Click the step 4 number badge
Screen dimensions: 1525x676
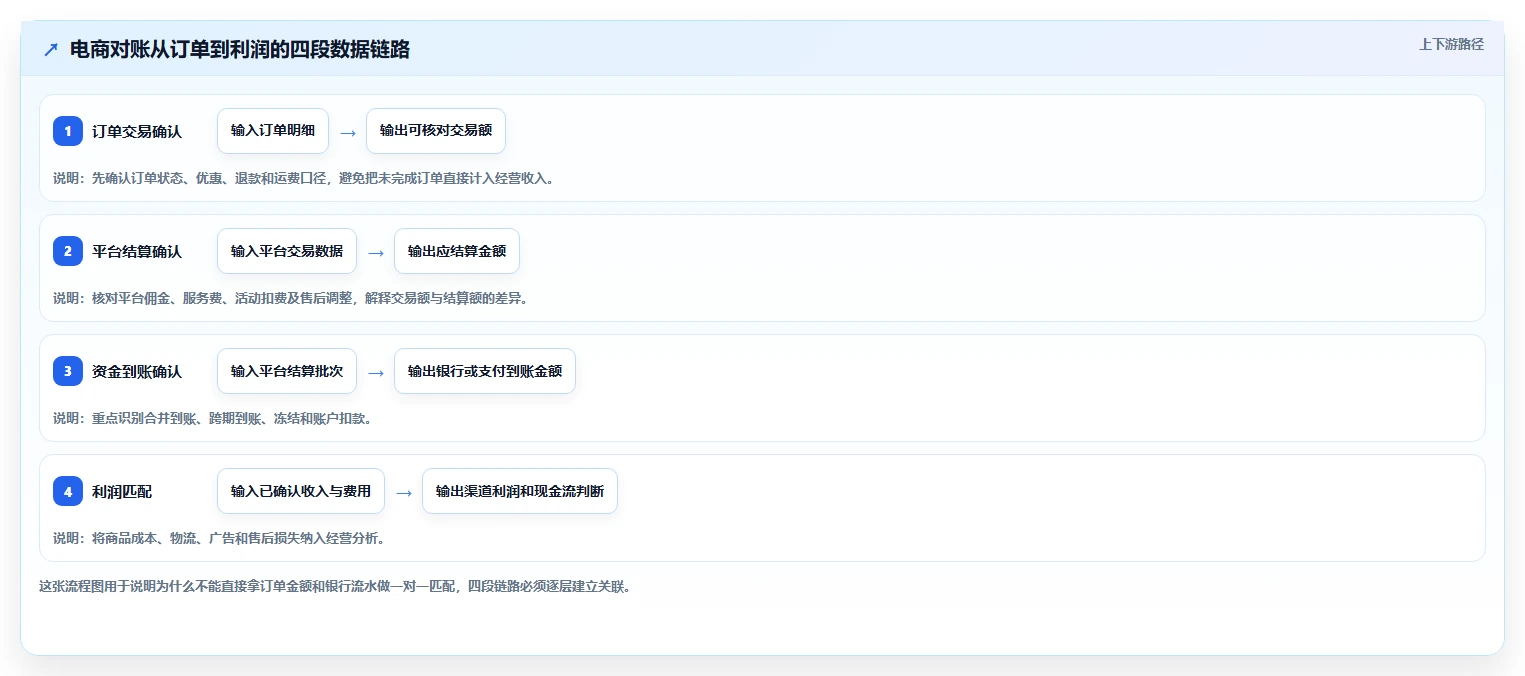point(68,491)
